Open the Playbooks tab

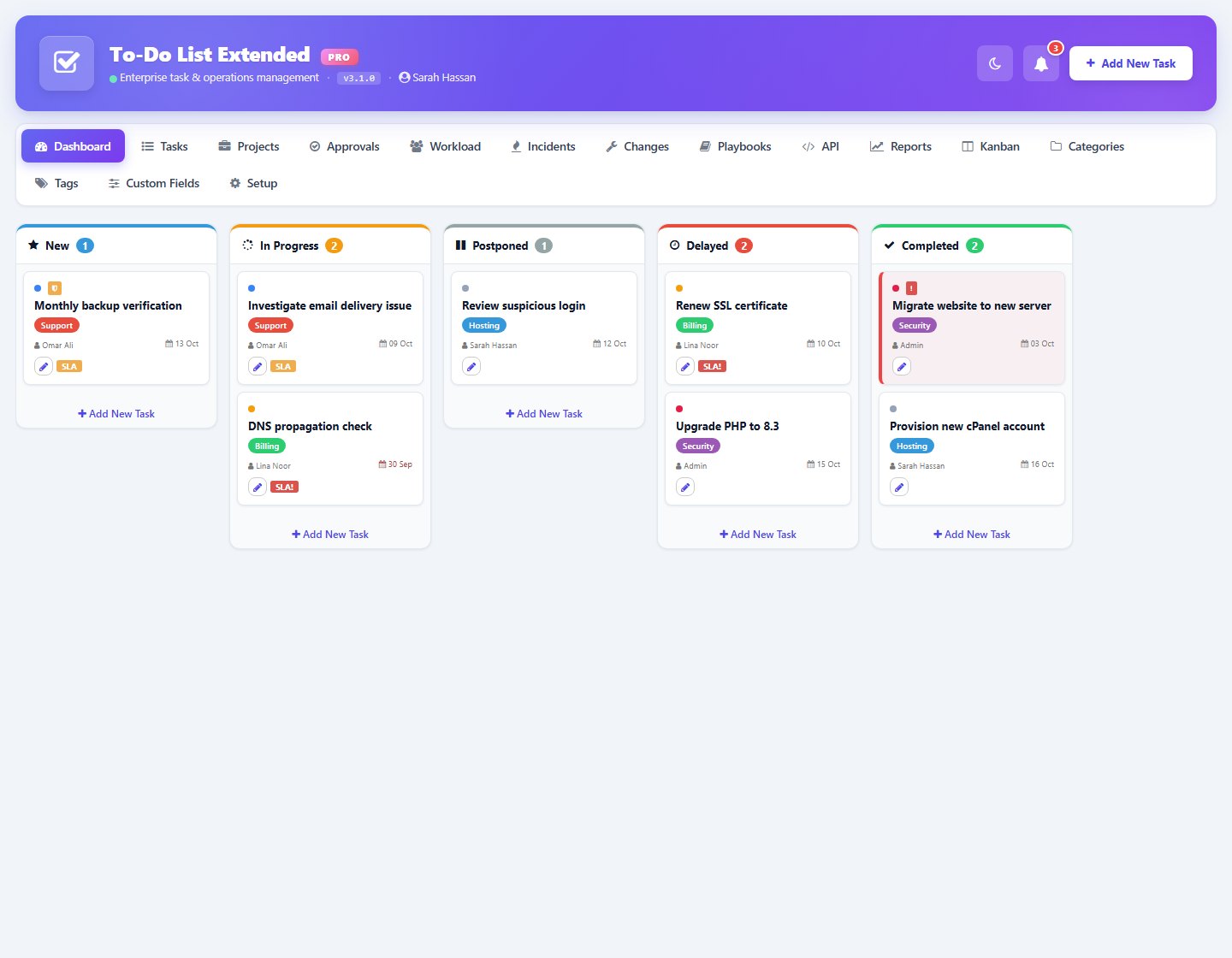735,146
